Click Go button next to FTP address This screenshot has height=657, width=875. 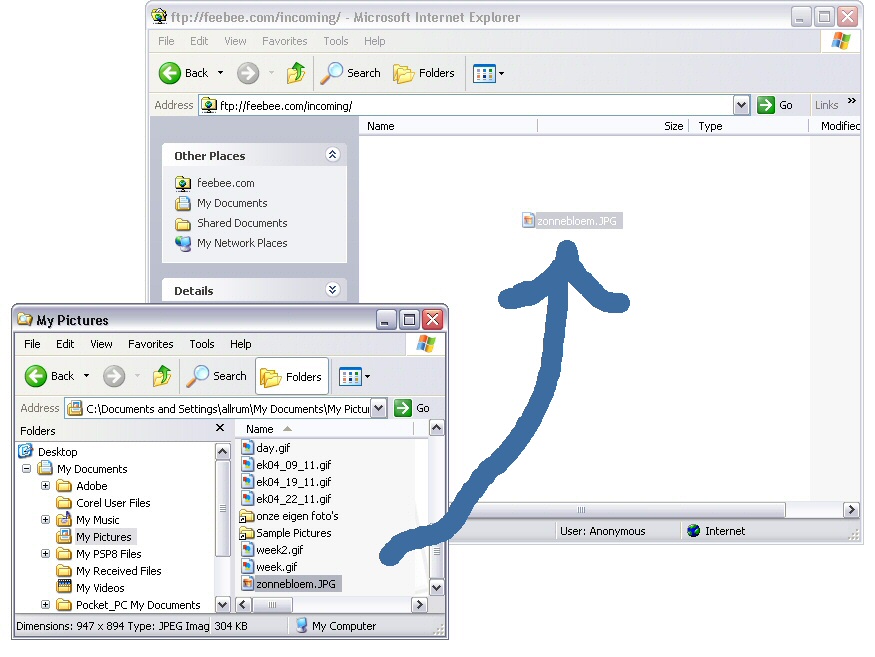[775, 105]
